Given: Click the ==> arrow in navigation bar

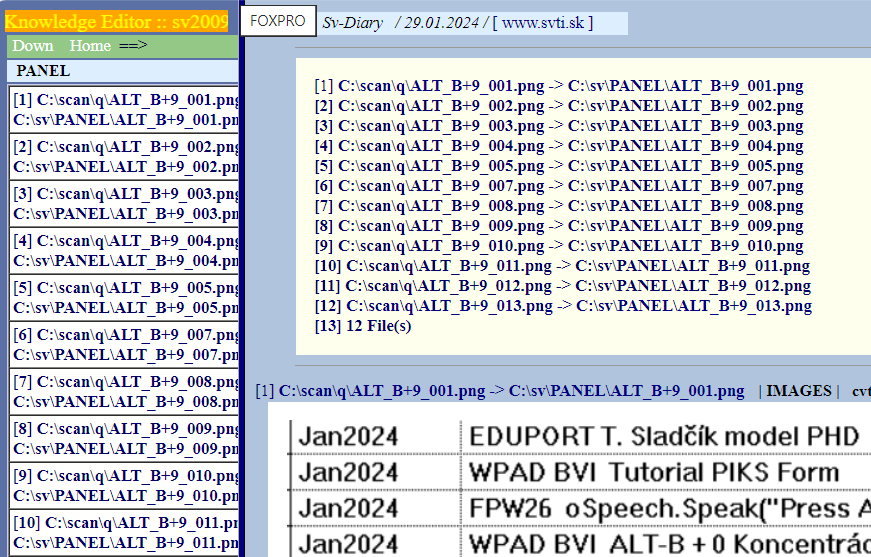Looking at the screenshot, I should click(133, 46).
